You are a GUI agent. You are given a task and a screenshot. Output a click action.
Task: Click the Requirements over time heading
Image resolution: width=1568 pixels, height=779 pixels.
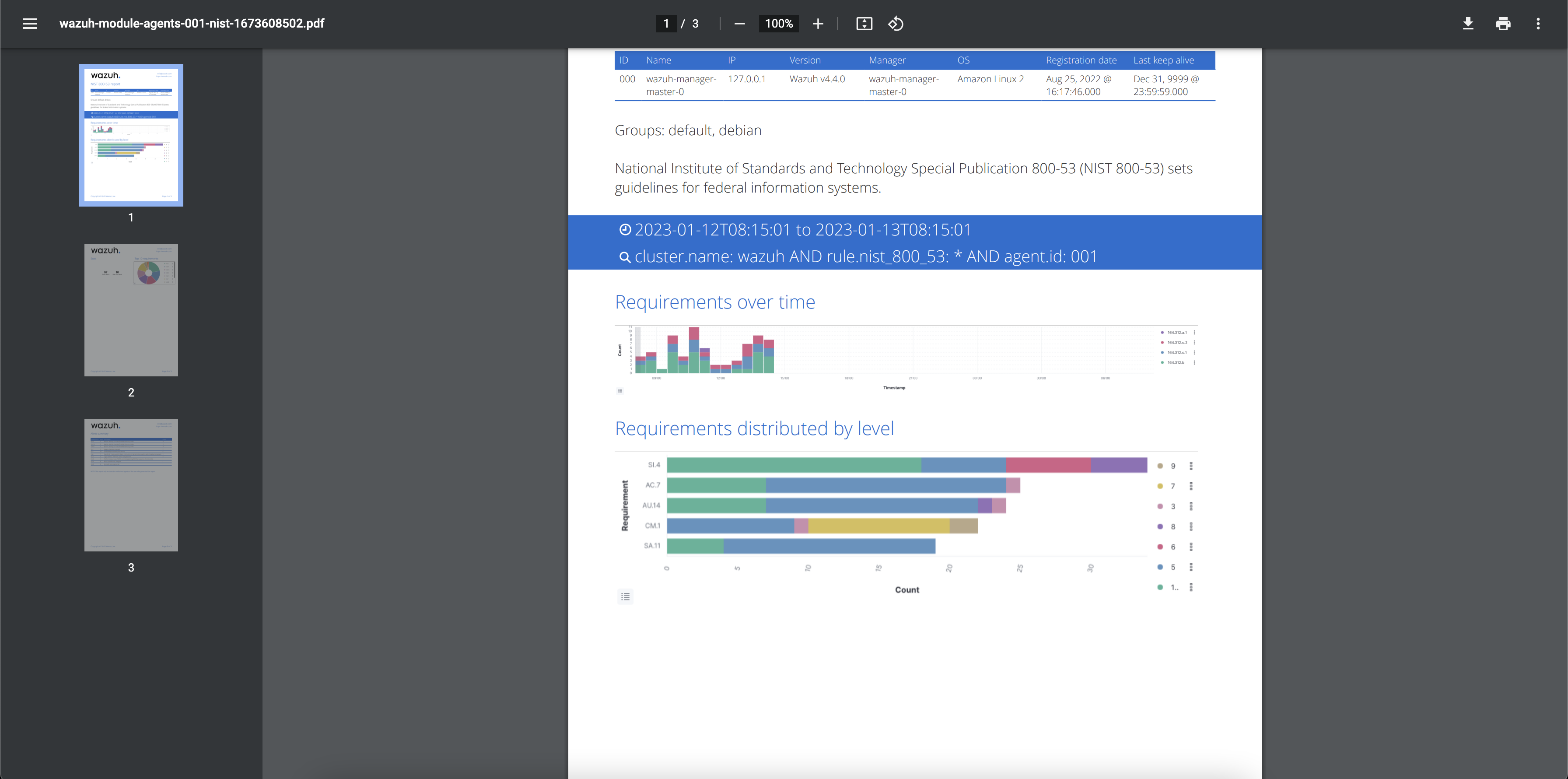[x=714, y=302]
